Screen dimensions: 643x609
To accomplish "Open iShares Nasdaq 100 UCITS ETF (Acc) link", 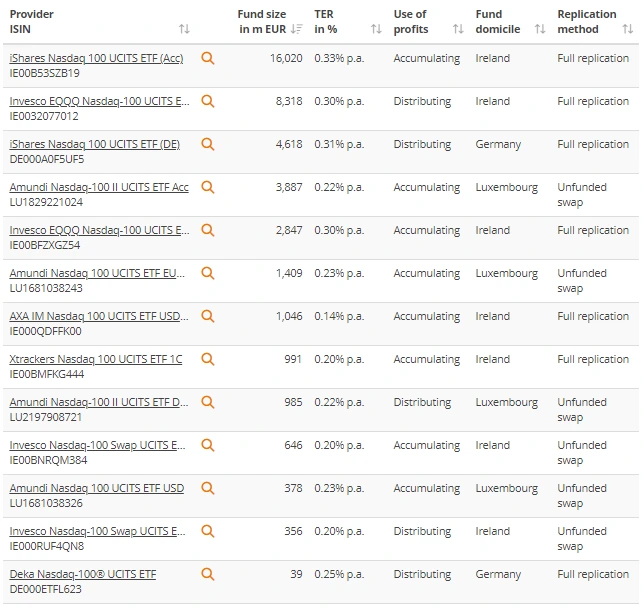I will (x=96, y=58).
